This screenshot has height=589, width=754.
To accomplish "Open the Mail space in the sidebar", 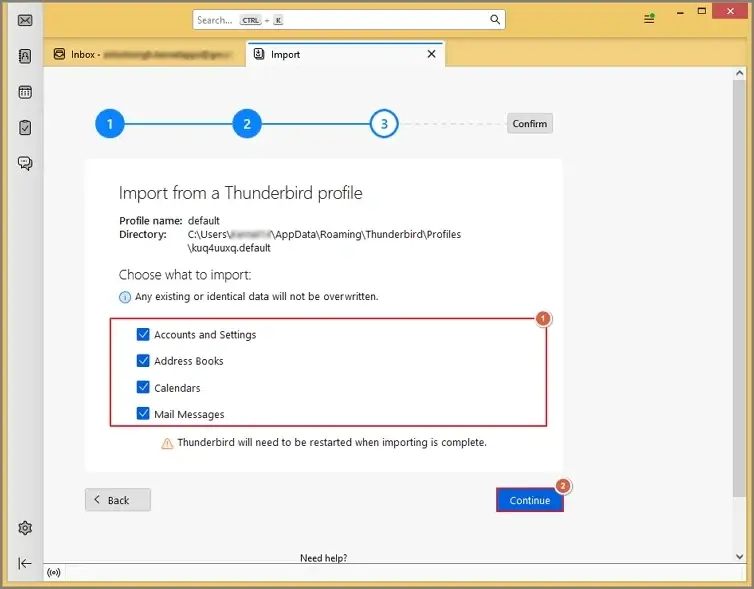I will [25, 20].
